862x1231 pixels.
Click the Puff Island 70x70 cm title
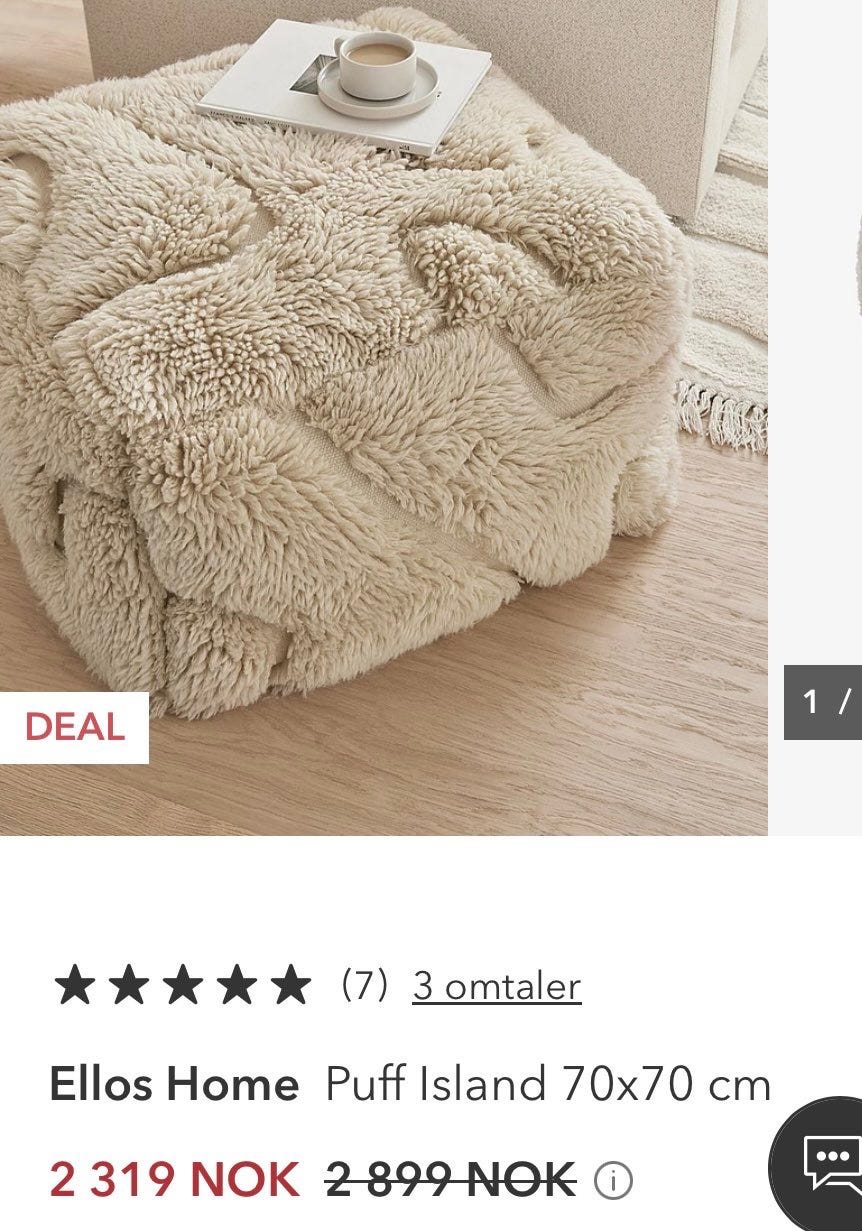click(x=548, y=1084)
